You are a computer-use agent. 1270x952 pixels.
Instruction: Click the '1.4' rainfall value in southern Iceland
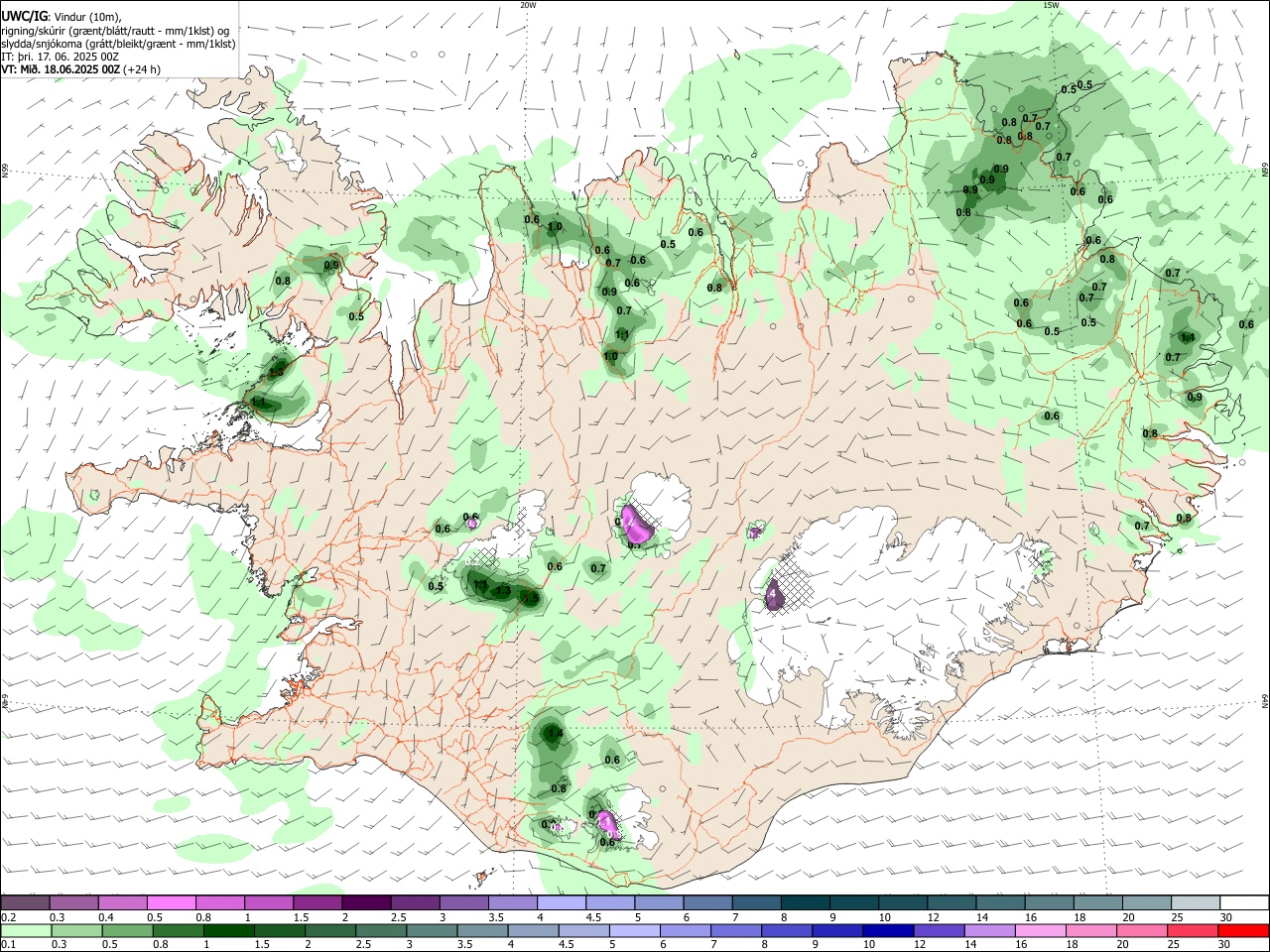pyautogui.click(x=555, y=733)
